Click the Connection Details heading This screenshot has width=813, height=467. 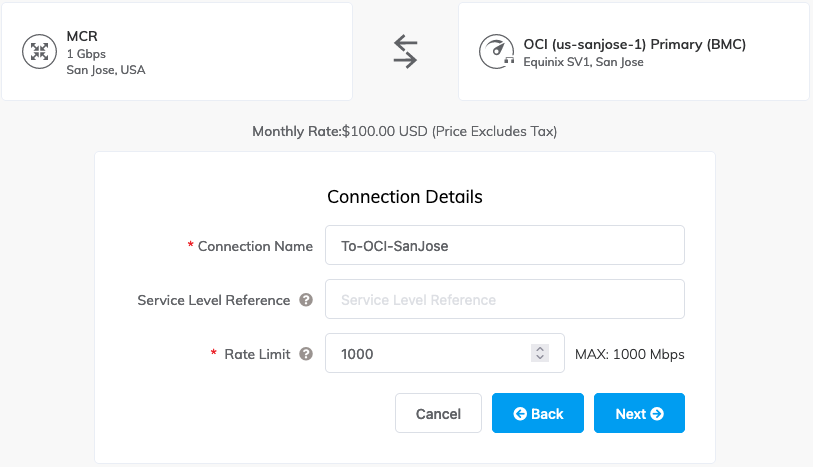click(404, 197)
